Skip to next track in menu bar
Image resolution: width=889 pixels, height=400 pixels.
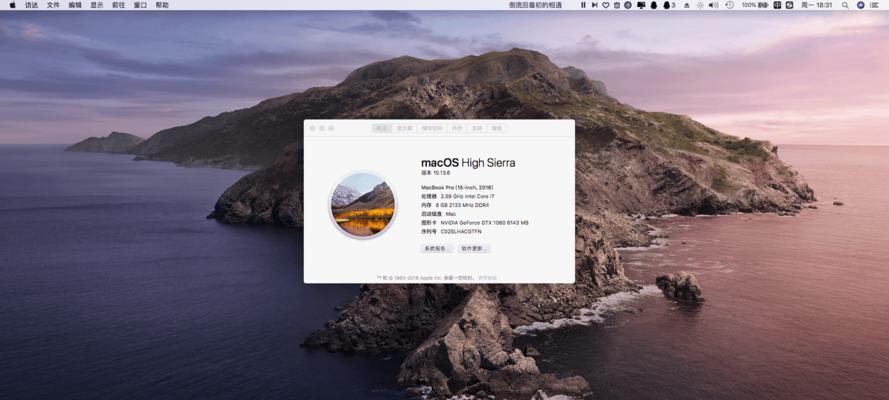(594, 5)
